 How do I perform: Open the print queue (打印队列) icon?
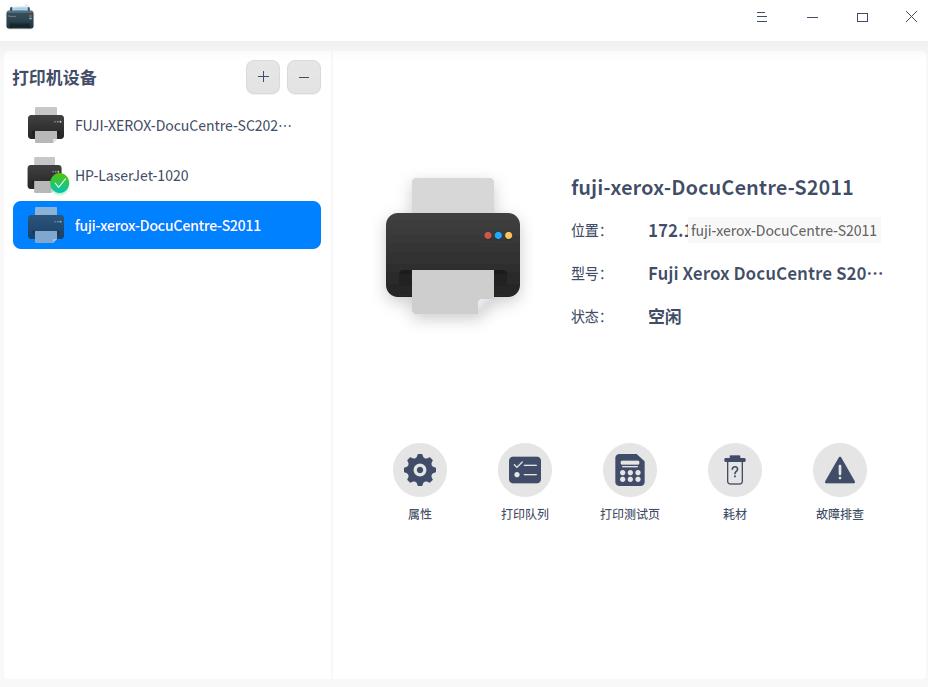tap(524, 470)
